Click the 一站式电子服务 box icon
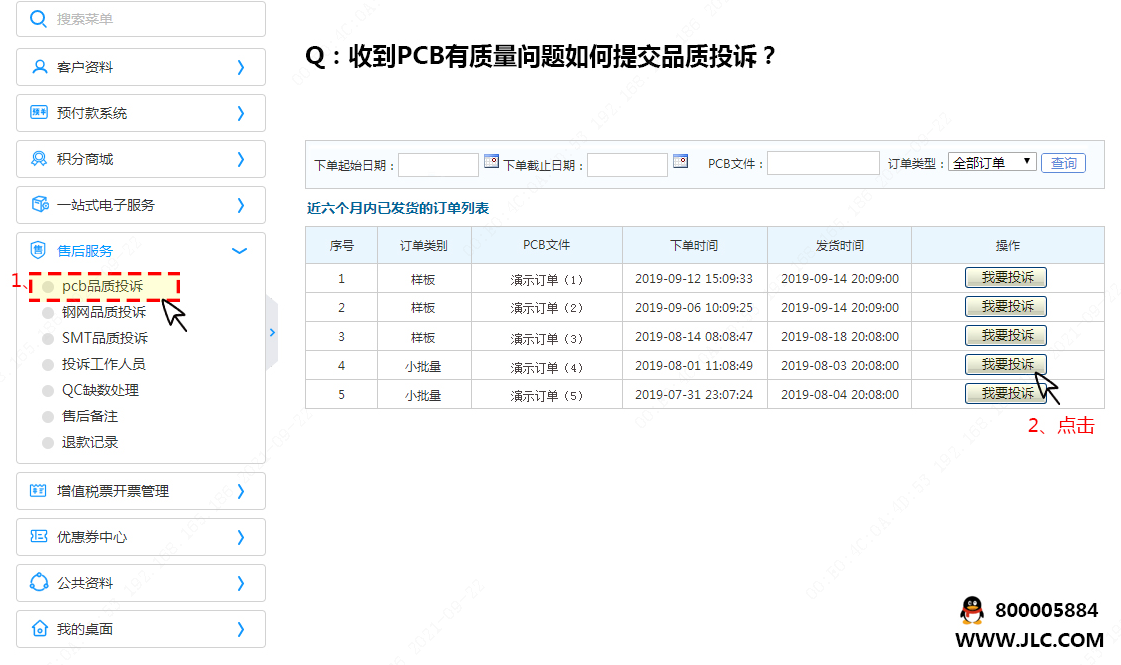1121x665 pixels. (x=40, y=205)
